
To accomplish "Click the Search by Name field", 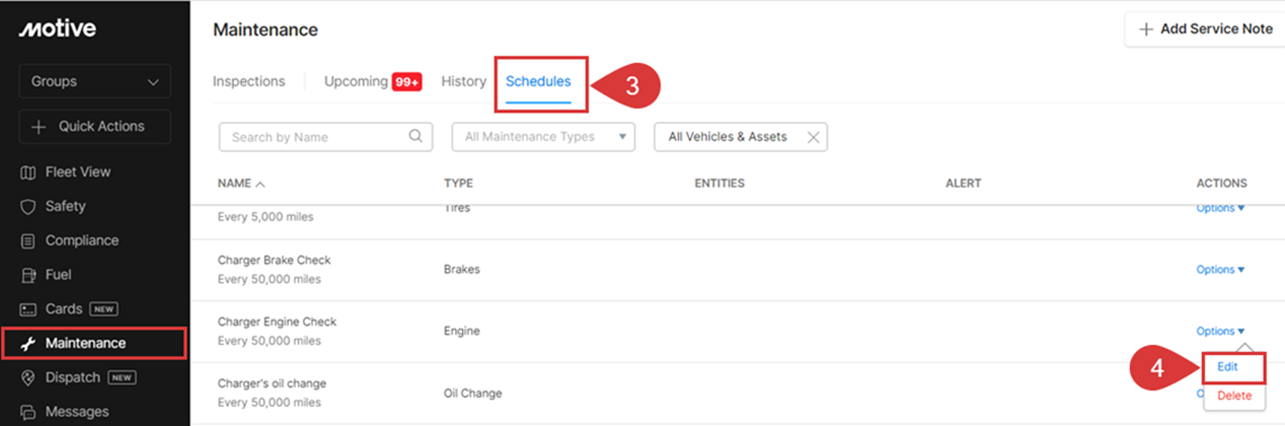I will coord(326,137).
